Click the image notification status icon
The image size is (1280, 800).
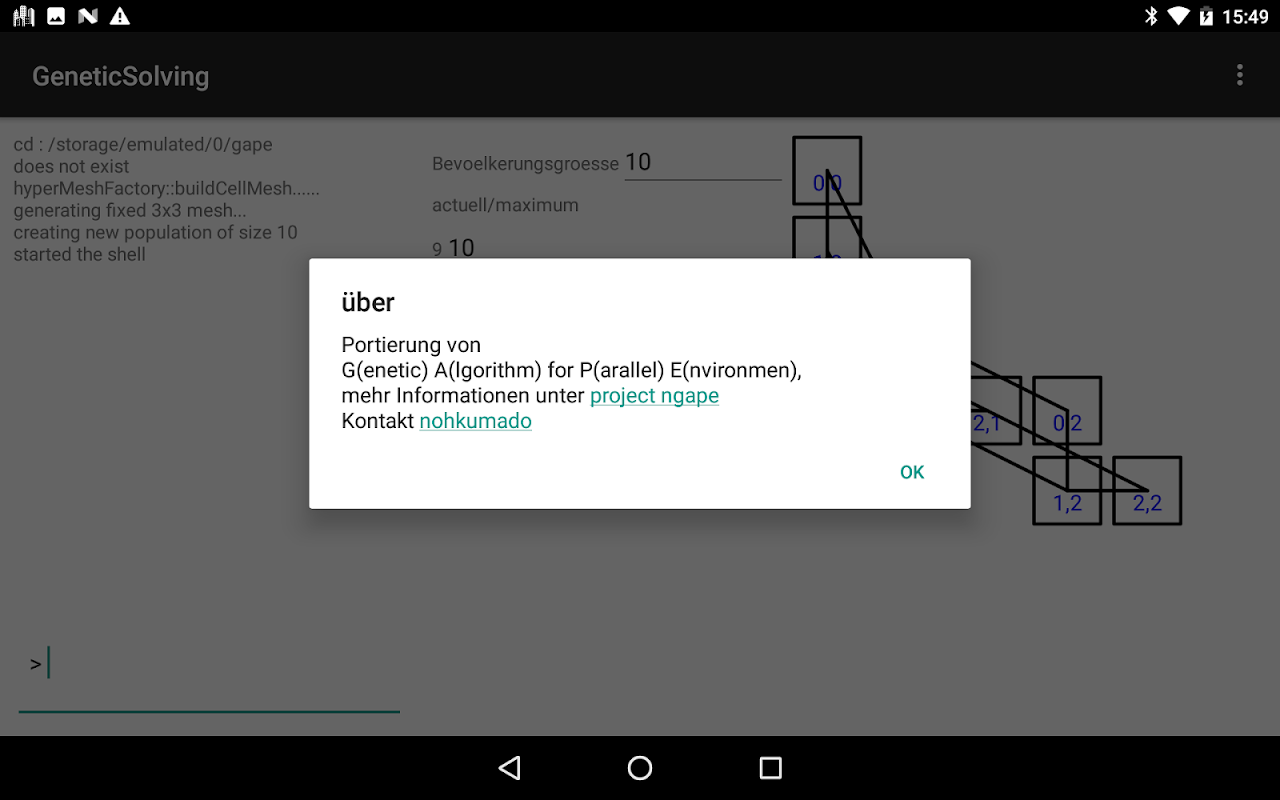56,16
